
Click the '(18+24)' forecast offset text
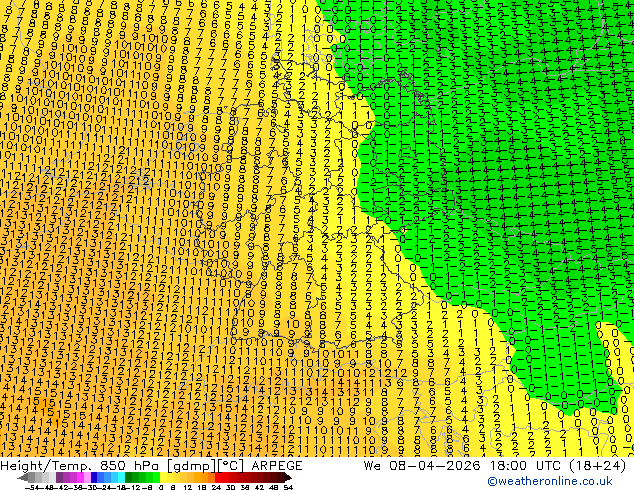click(x=598, y=466)
